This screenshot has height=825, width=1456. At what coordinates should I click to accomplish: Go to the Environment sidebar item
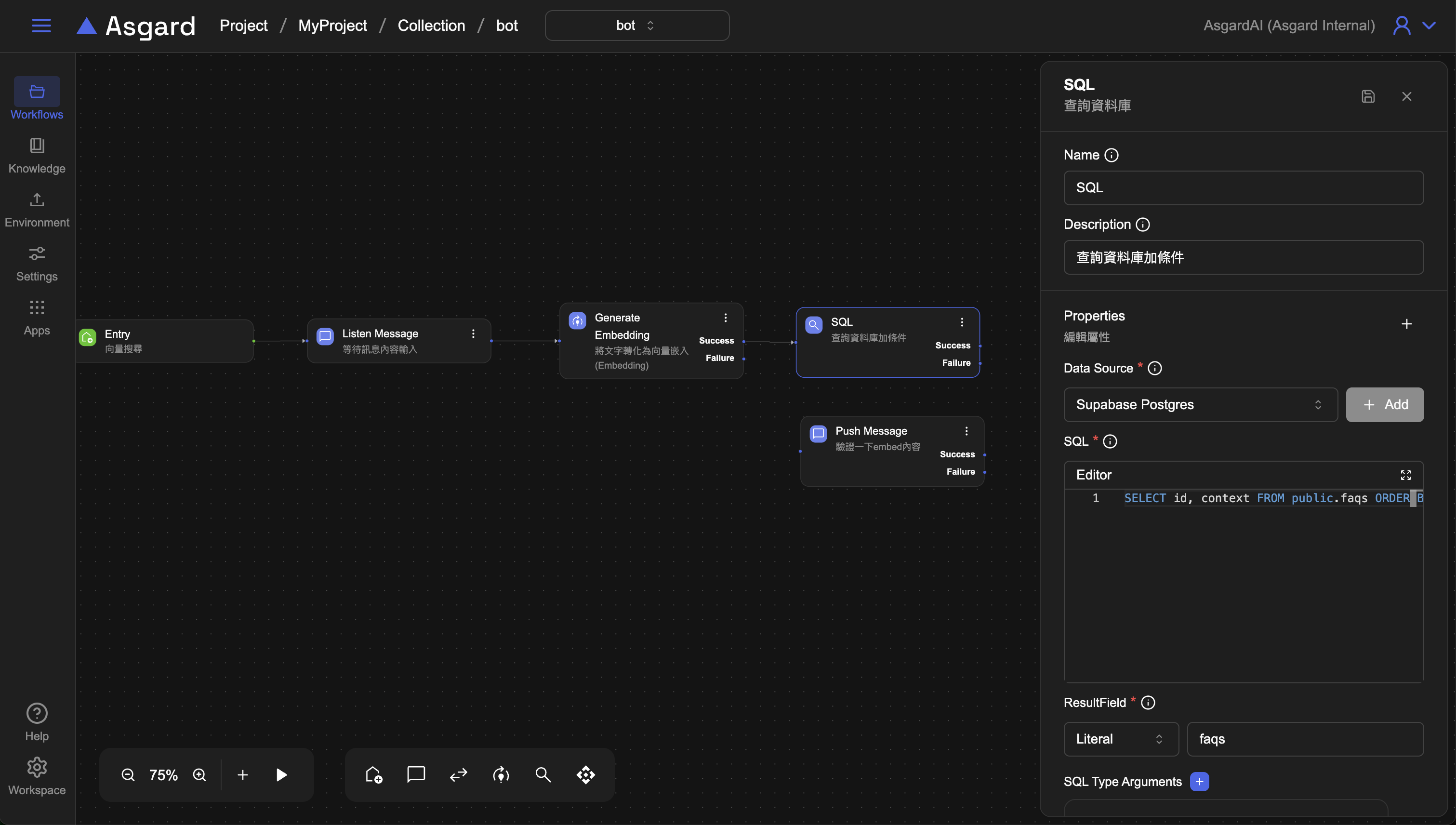click(37, 210)
